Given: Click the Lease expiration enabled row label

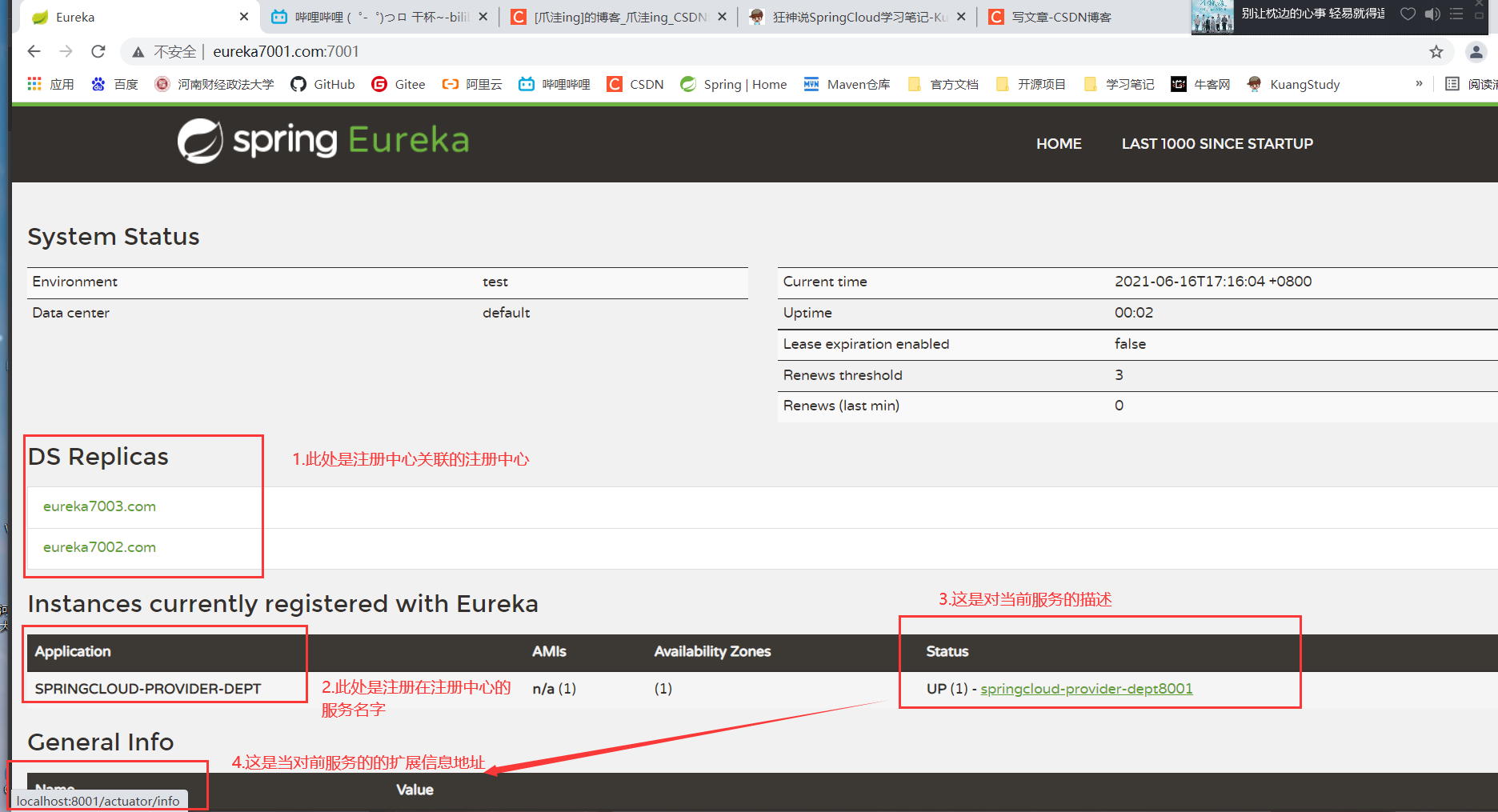Looking at the screenshot, I should pyautogui.click(x=866, y=344).
